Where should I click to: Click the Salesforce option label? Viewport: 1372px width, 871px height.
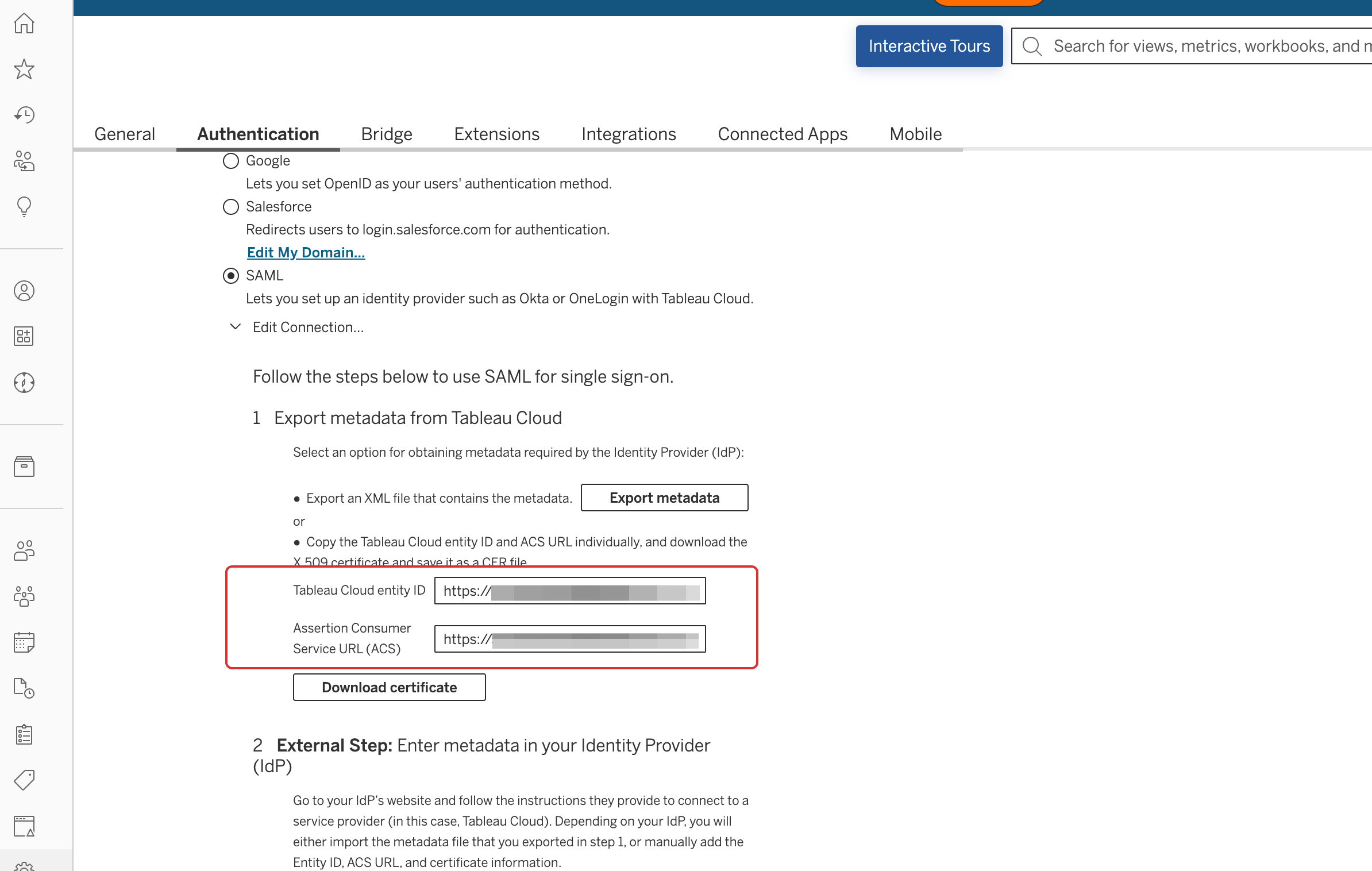[279, 207]
